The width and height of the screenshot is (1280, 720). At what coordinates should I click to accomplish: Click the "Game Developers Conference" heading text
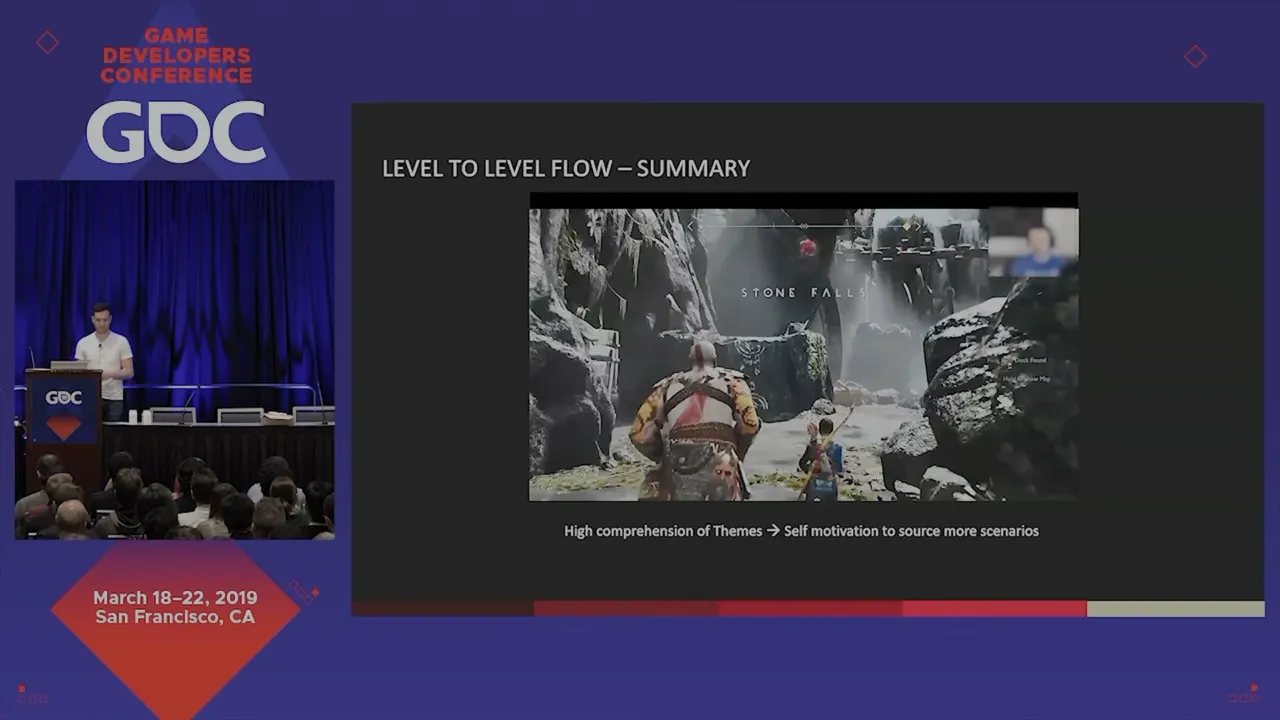[176, 56]
